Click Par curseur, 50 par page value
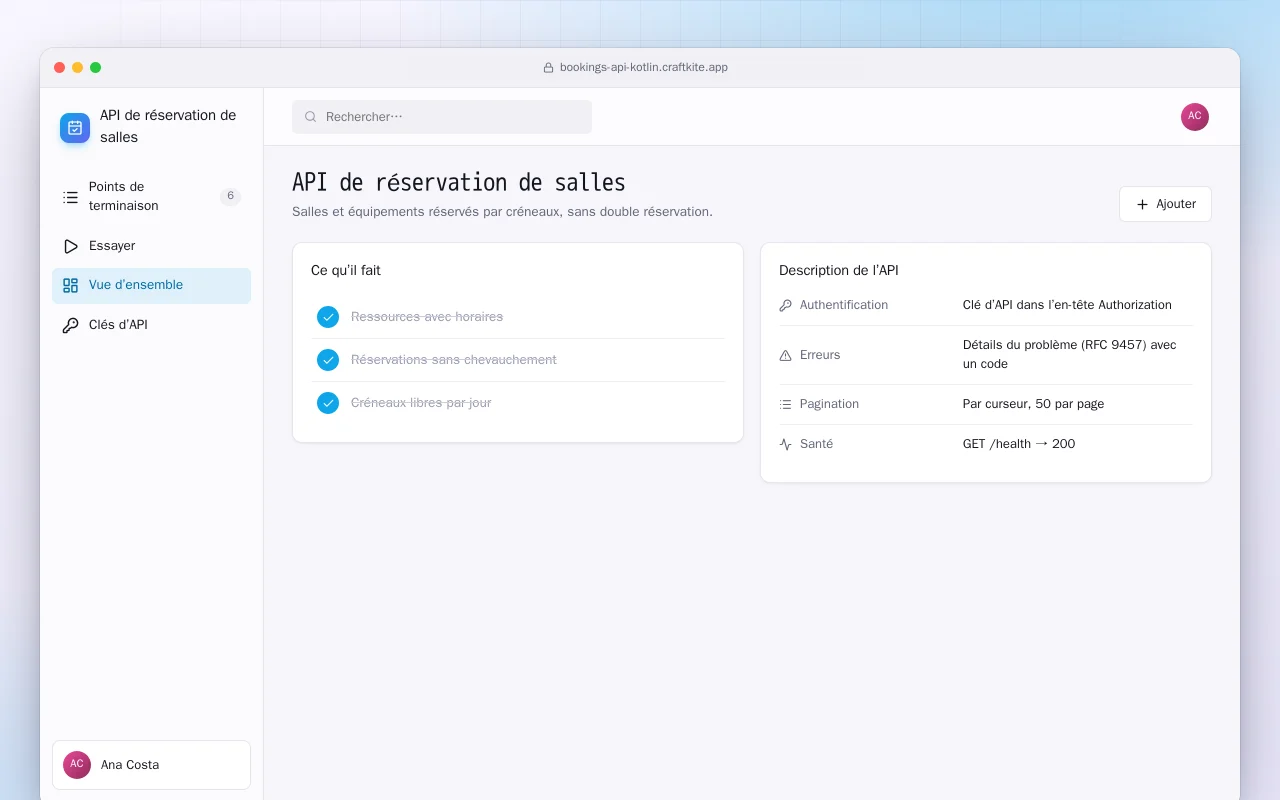The image size is (1280, 800). tap(1033, 404)
